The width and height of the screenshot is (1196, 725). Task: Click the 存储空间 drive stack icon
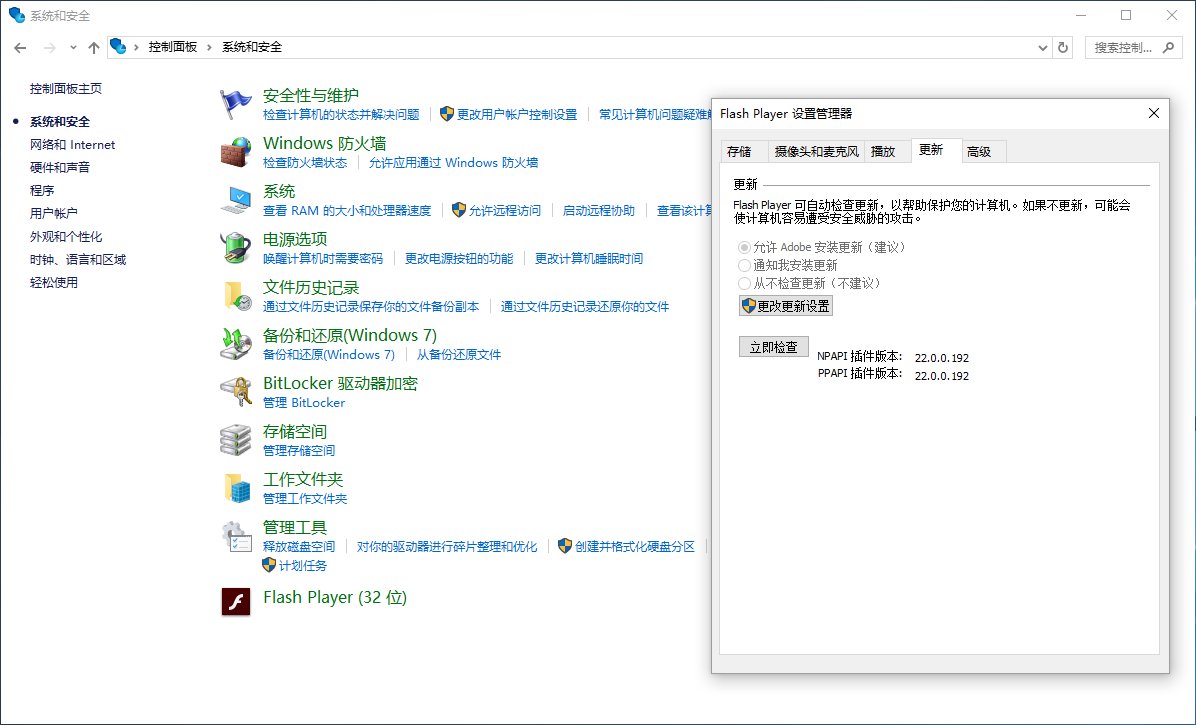(236, 439)
